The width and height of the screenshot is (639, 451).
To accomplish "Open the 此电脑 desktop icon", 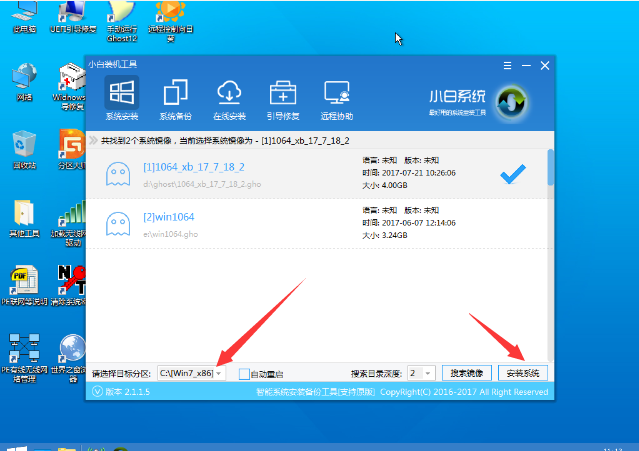I will point(24,17).
